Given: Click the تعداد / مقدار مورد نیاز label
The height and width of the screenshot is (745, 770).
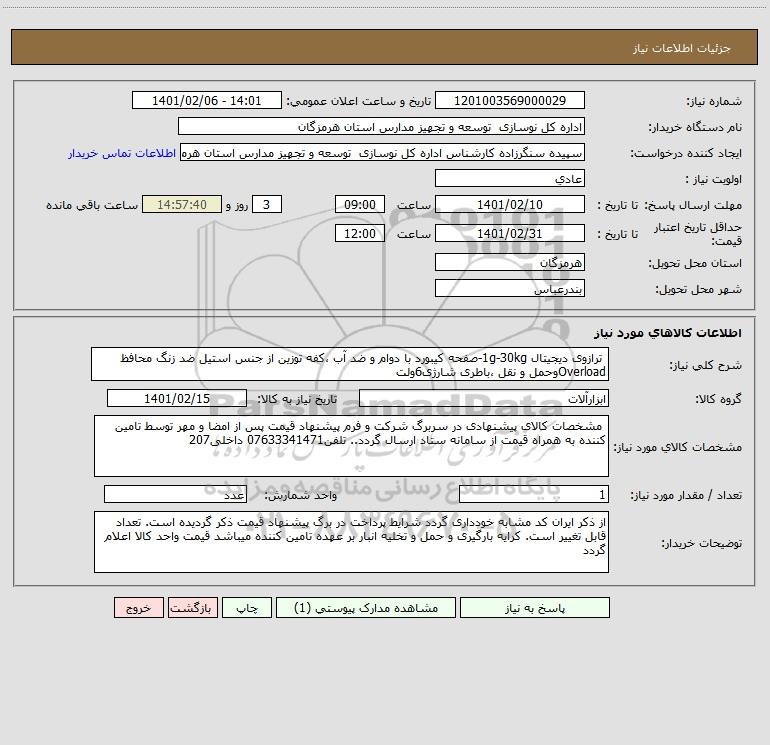Looking at the screenshot, I should click(686, 495).
